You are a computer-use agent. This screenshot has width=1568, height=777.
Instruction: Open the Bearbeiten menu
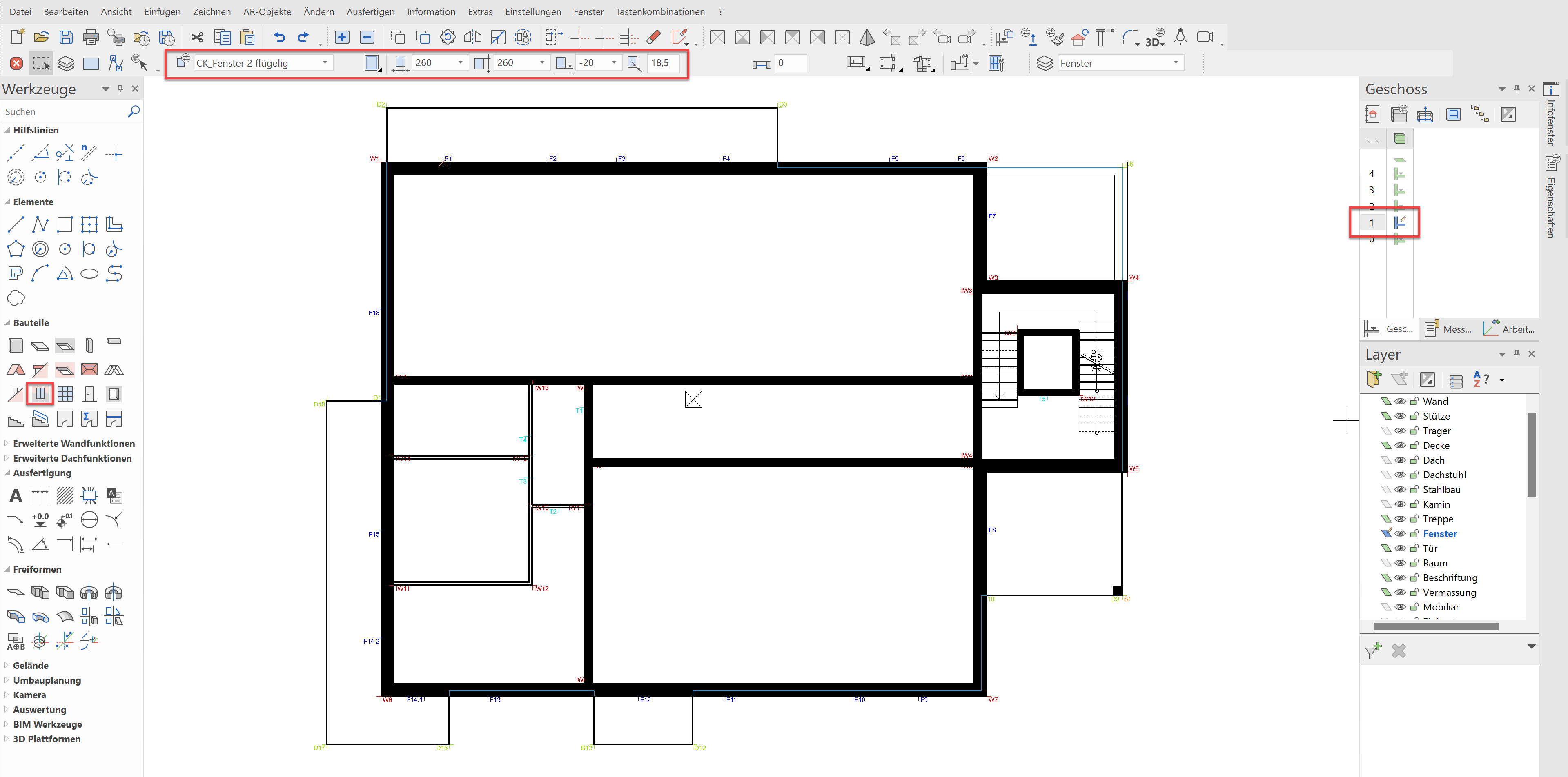point(66,11)
